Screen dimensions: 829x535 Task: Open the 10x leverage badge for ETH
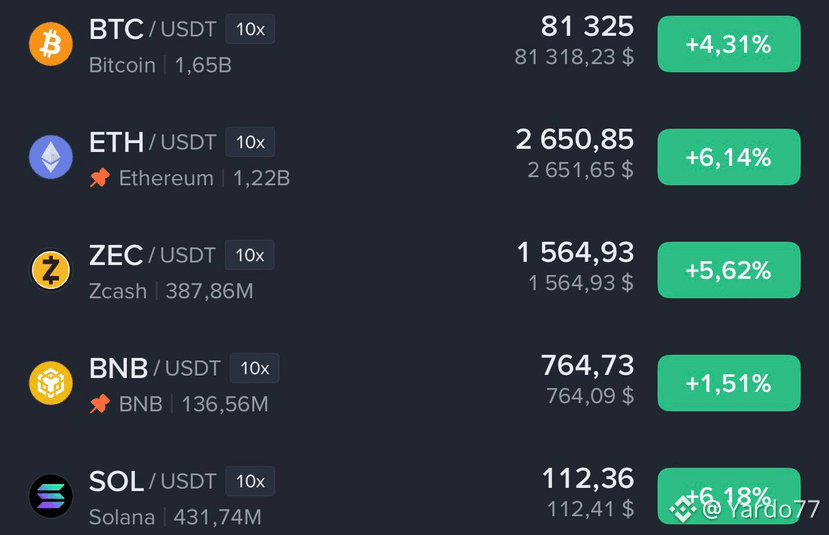[x=250, y=142]
